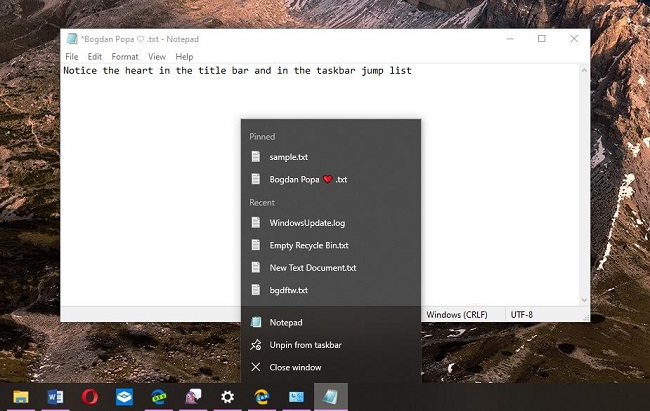Maximize the Notepad window
This screenshot has height=411, width=650.
point(541,39)
